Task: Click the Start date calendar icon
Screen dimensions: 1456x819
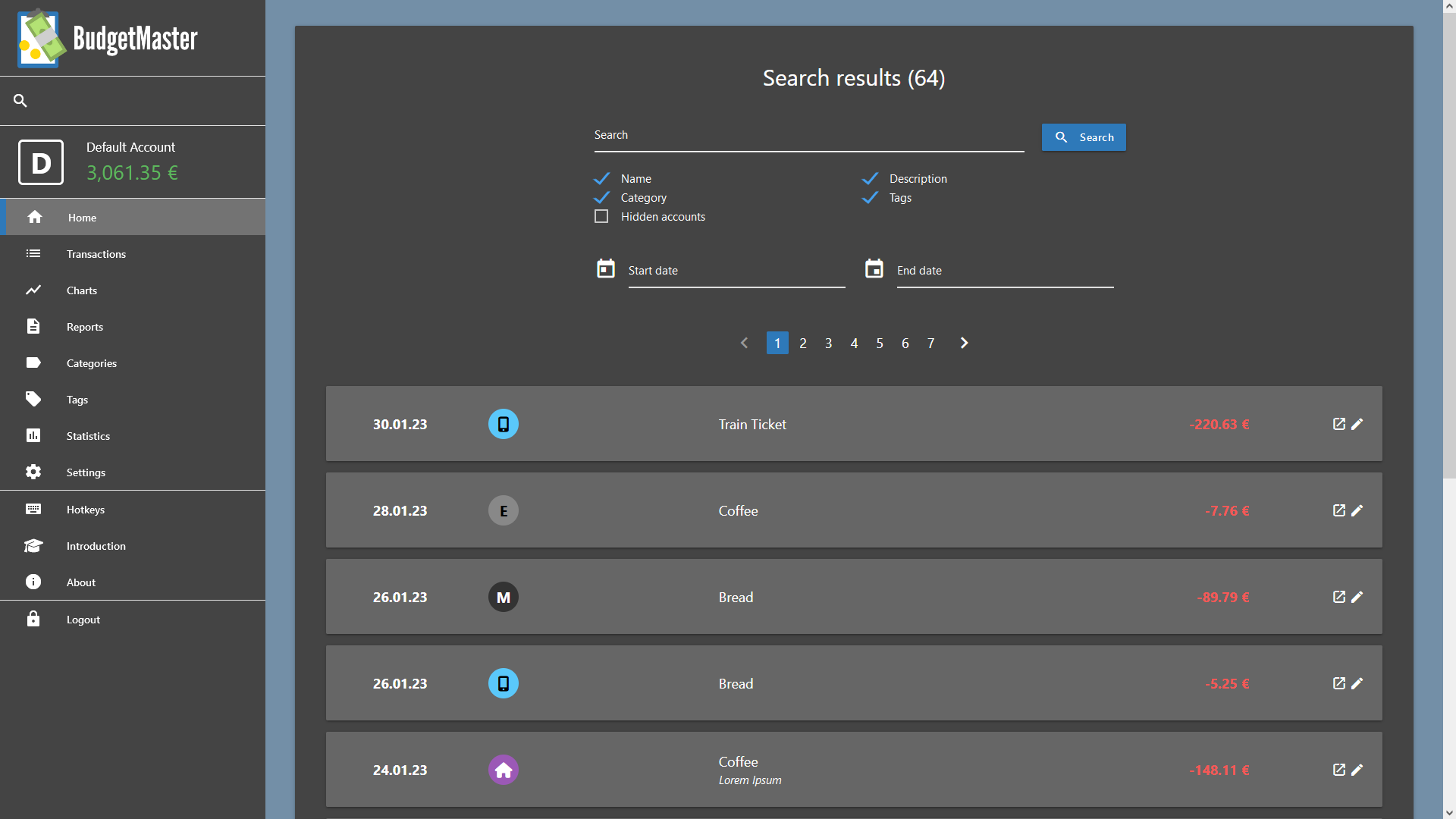Action: pos(606,268)
